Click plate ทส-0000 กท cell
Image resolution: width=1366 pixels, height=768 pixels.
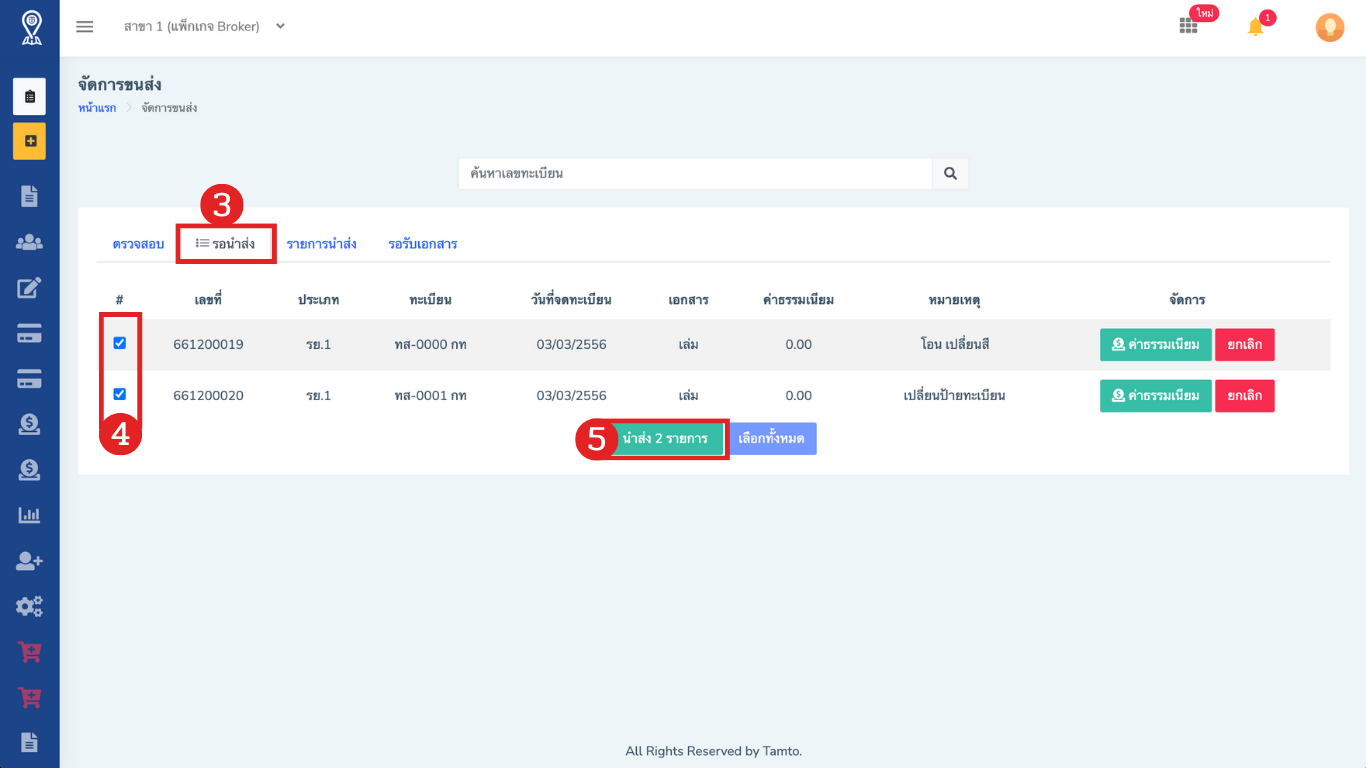[x=431, y=345]
